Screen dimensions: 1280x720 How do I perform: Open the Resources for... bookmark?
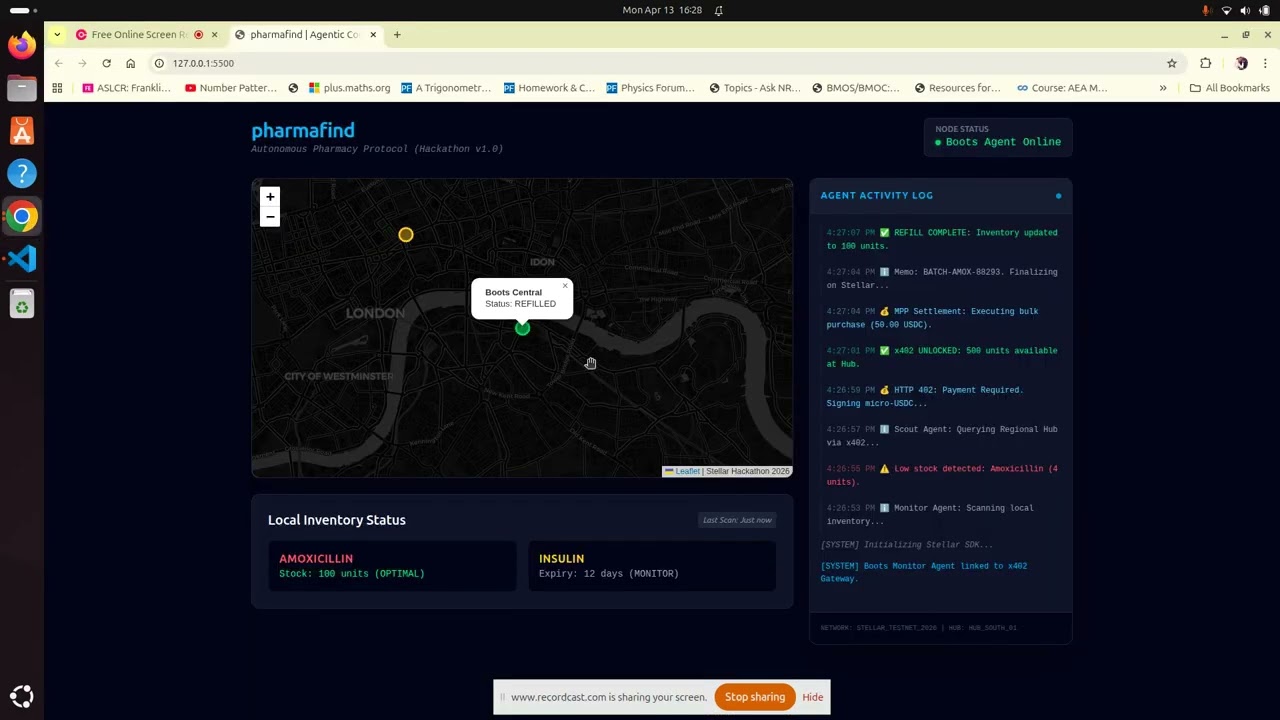(x=957, y=88)
